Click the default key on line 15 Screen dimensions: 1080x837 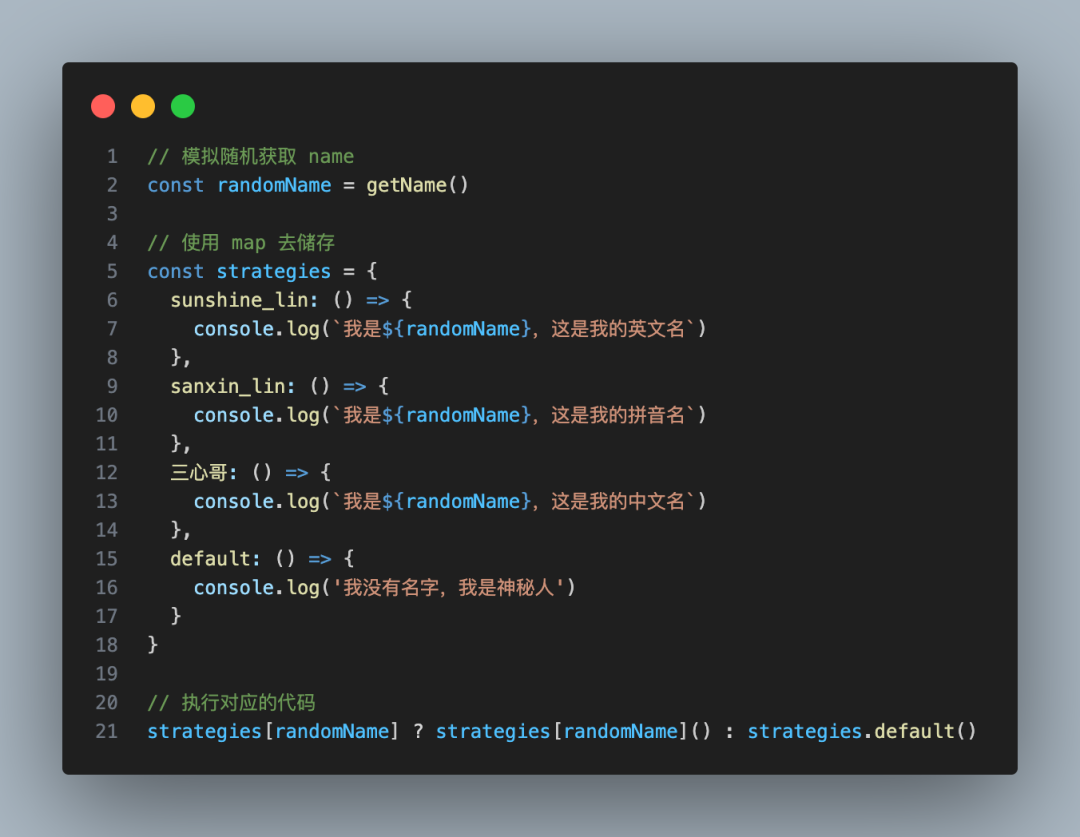210,558
